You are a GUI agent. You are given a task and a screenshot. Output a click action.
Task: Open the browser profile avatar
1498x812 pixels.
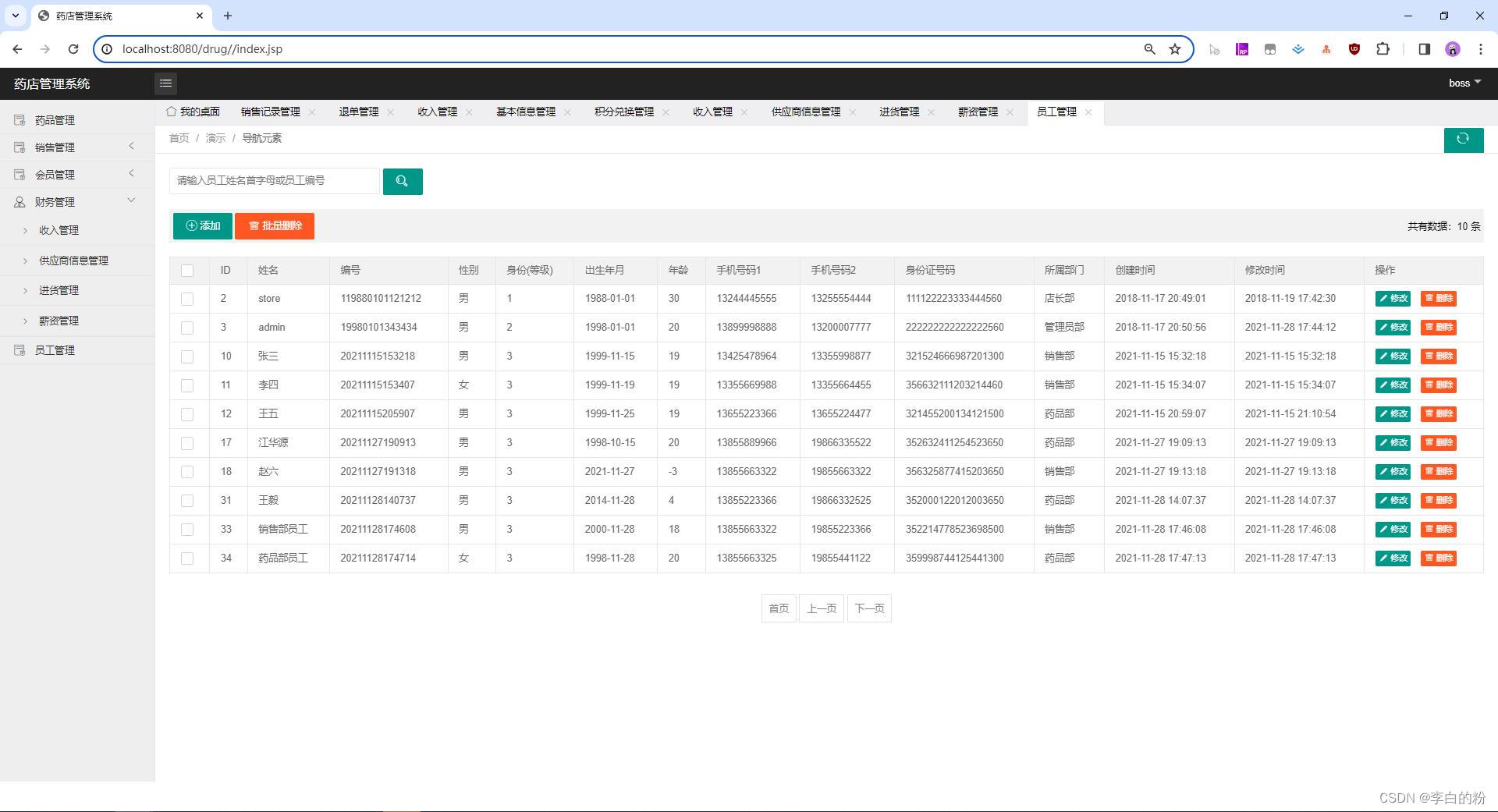1452,48
